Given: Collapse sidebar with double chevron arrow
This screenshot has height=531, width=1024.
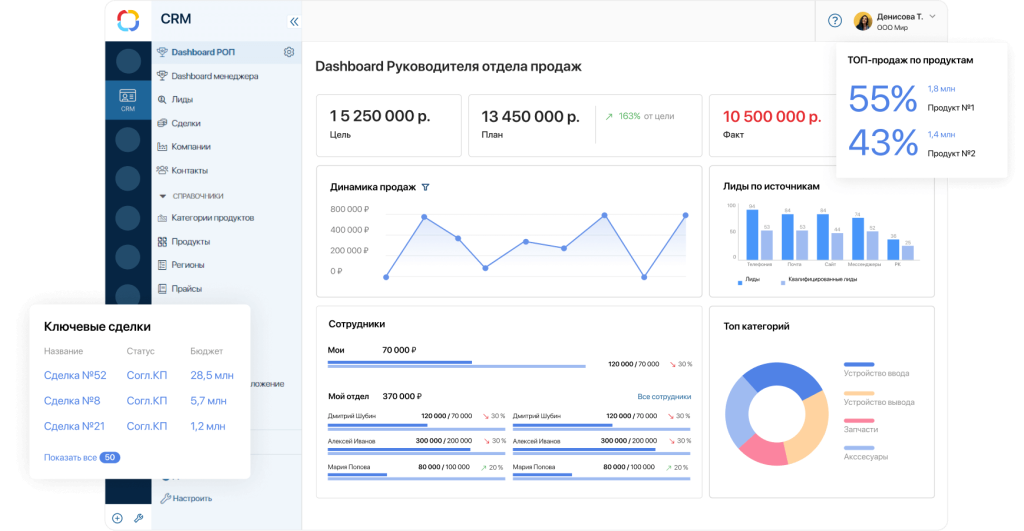Looking at the screenshot, I should tap(294, 20).
